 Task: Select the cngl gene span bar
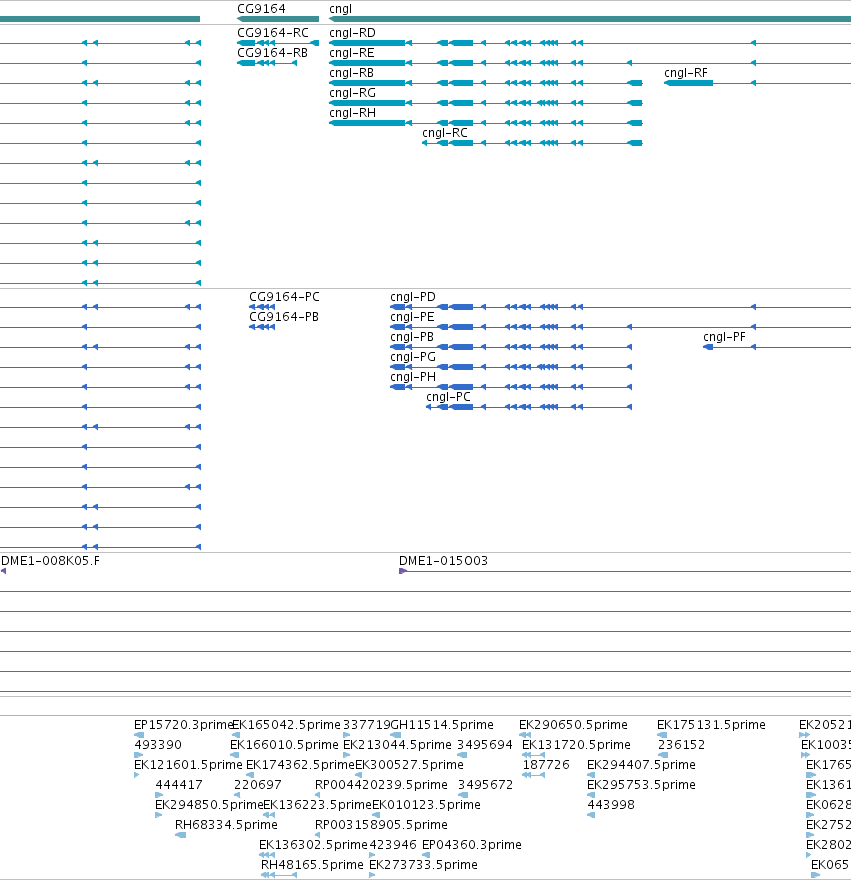[590, 19]
